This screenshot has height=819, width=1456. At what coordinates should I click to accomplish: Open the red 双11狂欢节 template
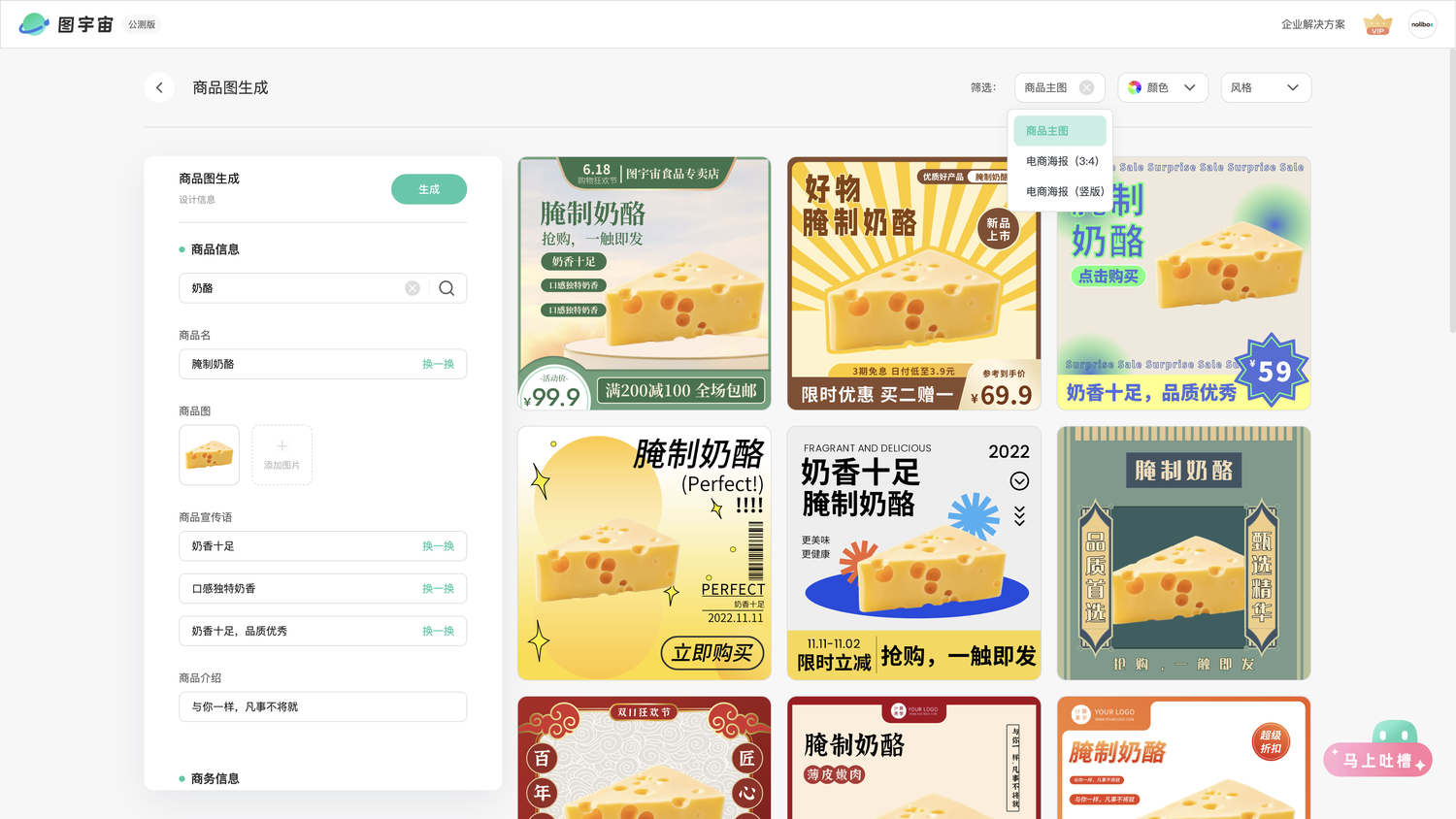coord(645,758)
